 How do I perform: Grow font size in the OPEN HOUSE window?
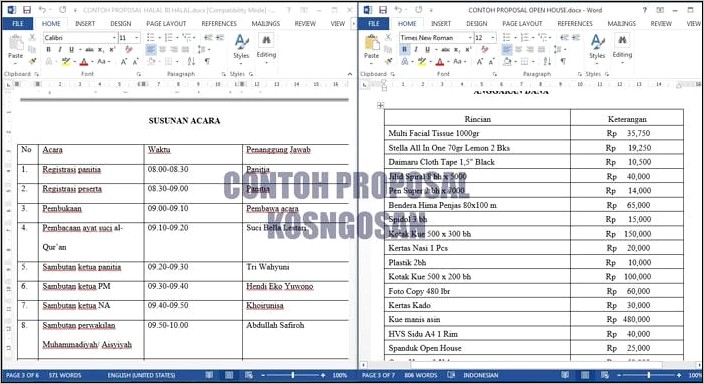480,61
